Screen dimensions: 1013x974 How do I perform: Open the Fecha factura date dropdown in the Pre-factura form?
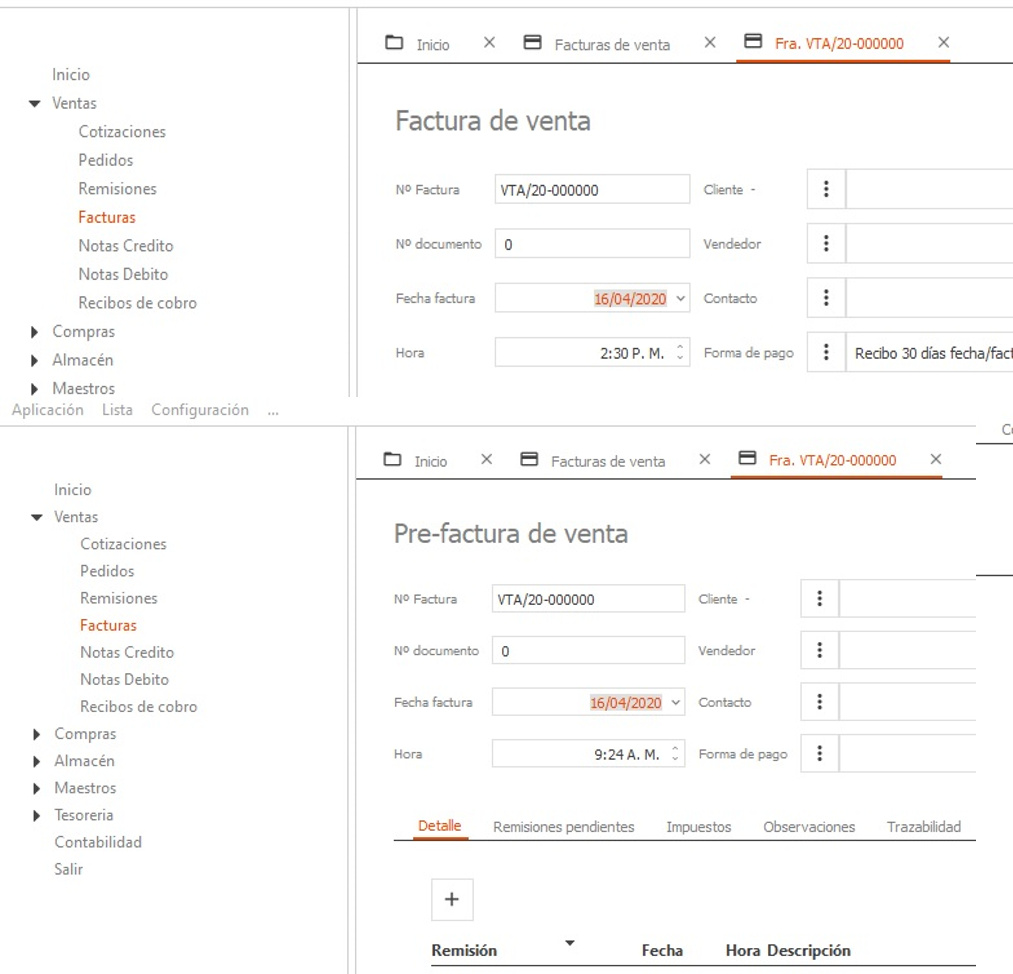pos(676,703)
